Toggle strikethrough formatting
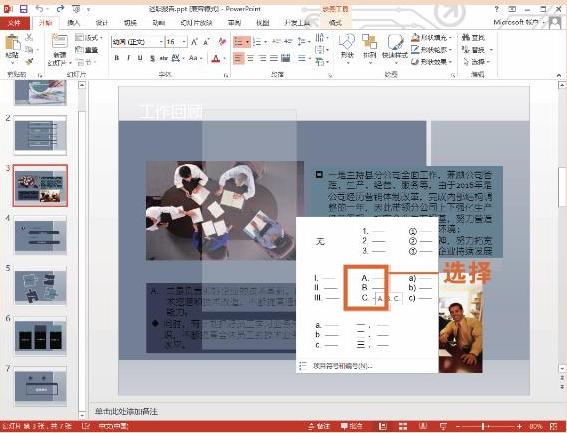The height and width of the screenshot is (433, 567). click(164, 58)
